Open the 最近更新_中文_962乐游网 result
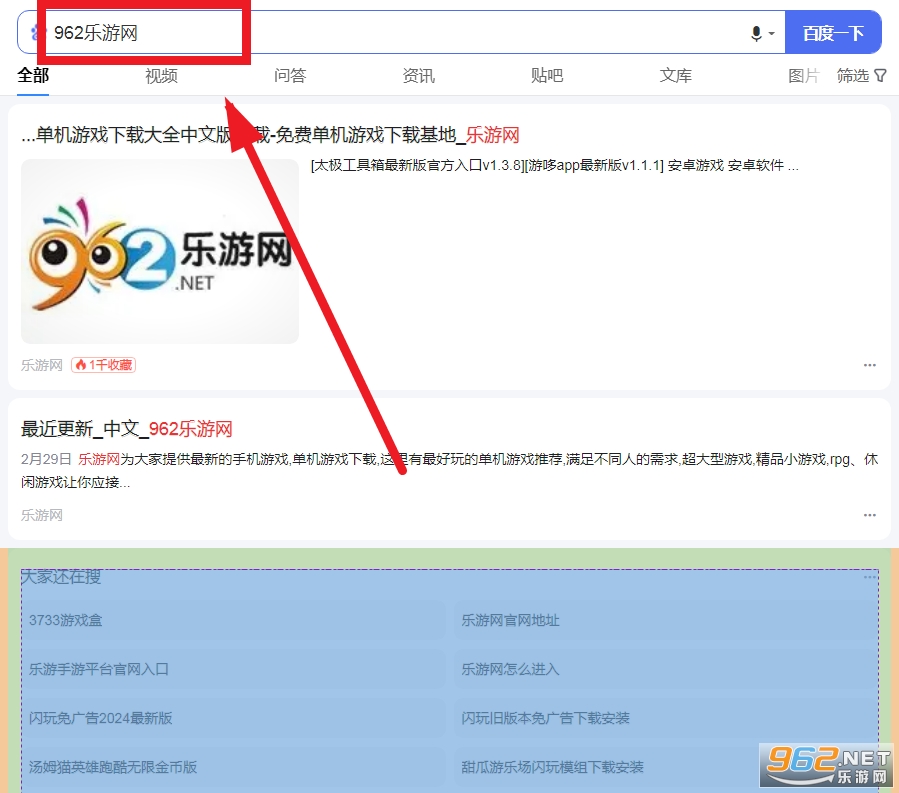Image resolution: width=899 pixels, height=793 pixels. (127, 429)
